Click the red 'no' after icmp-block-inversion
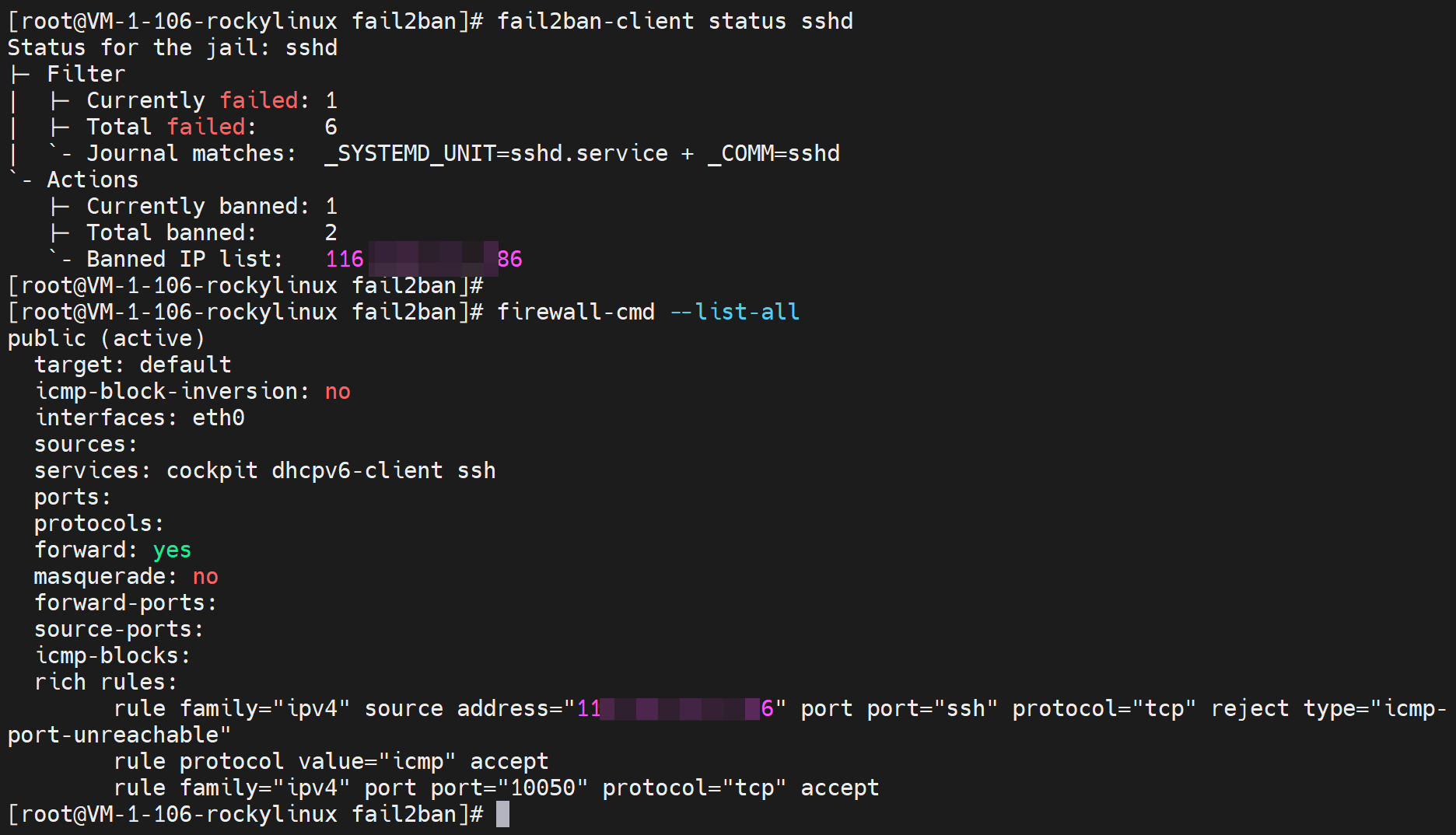 [338, 391]
